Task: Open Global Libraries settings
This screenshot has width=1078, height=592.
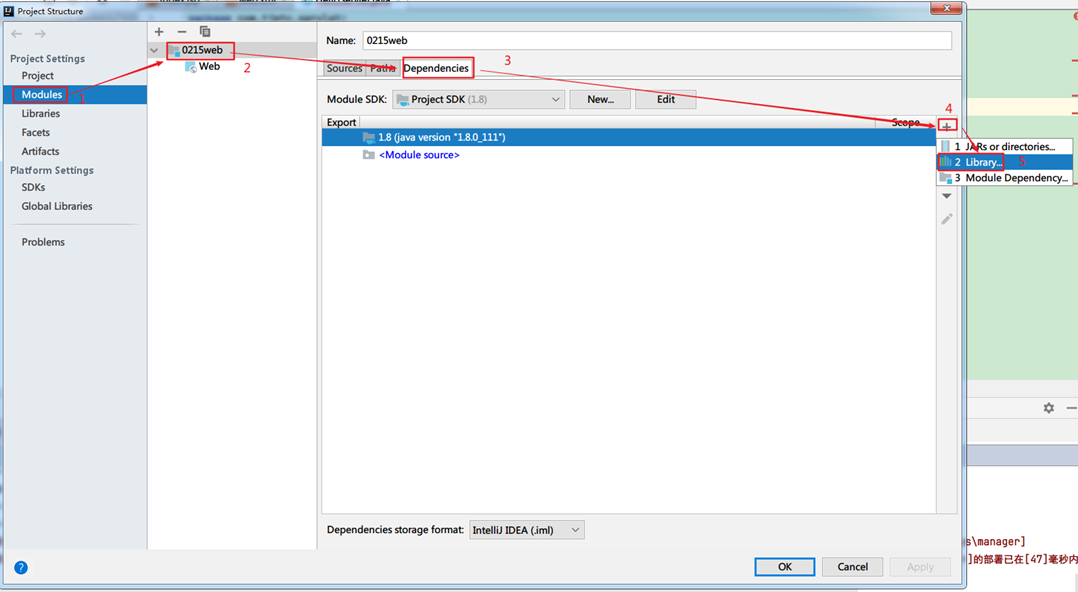Action: click(57, 206)
